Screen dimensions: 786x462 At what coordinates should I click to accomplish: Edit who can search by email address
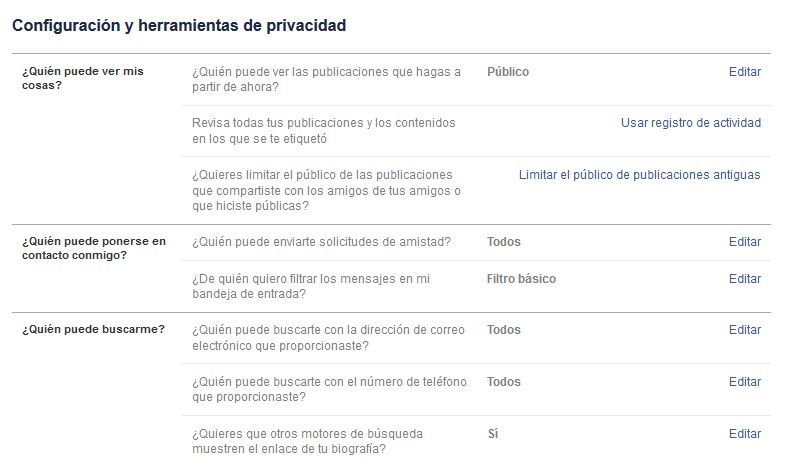[744, 330]
